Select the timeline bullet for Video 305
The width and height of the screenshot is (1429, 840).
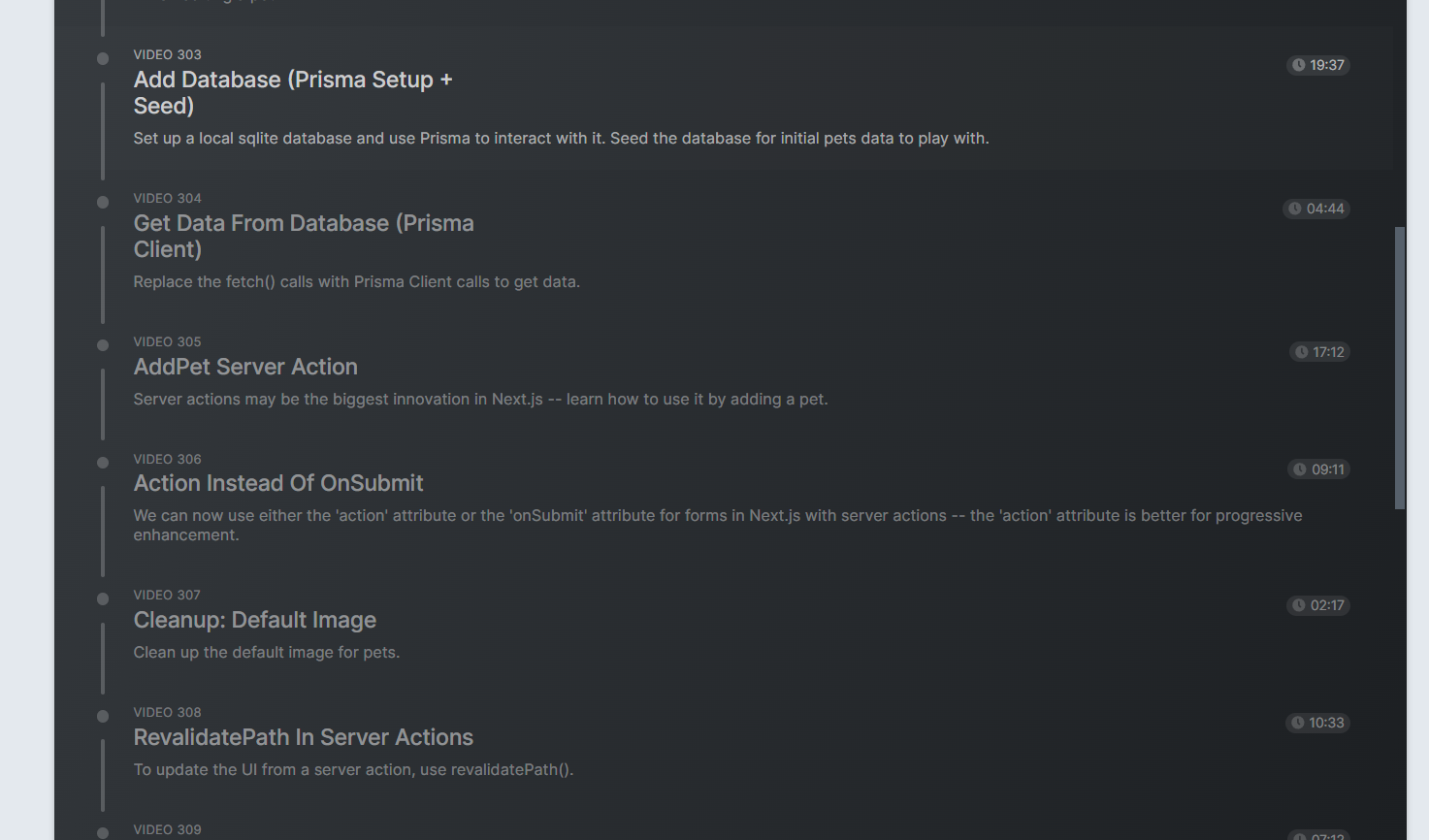(x=103, y=345)
